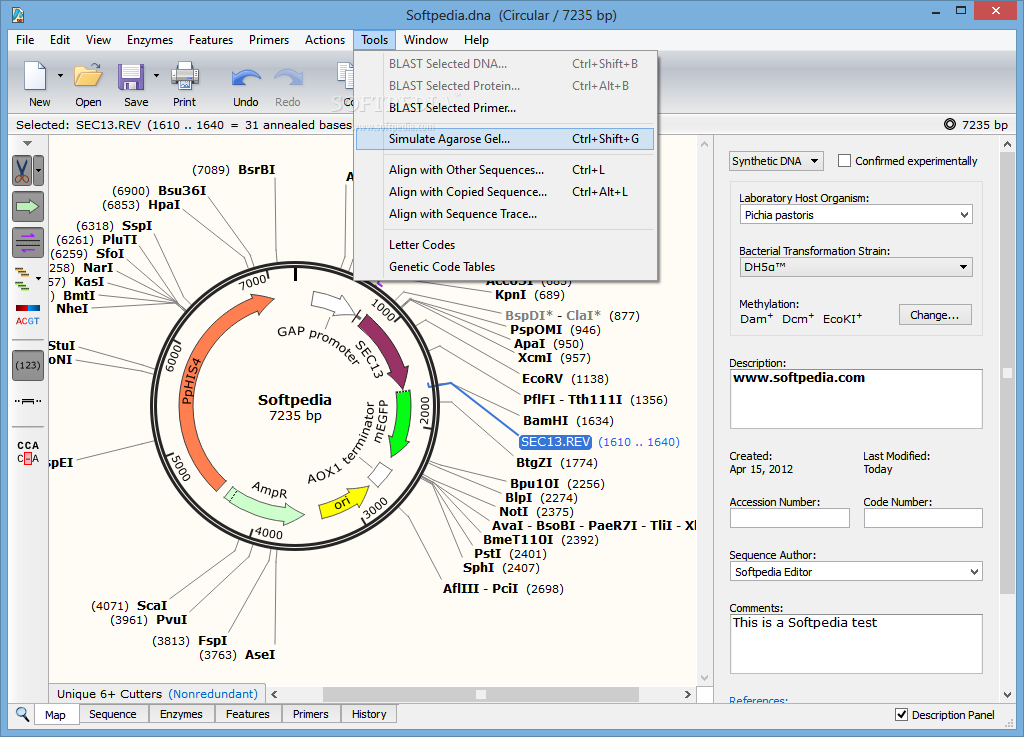Viewport: 1024px width, 737px height.
Task: Click the SEC13.REV primer label
Action: point(555,442)
